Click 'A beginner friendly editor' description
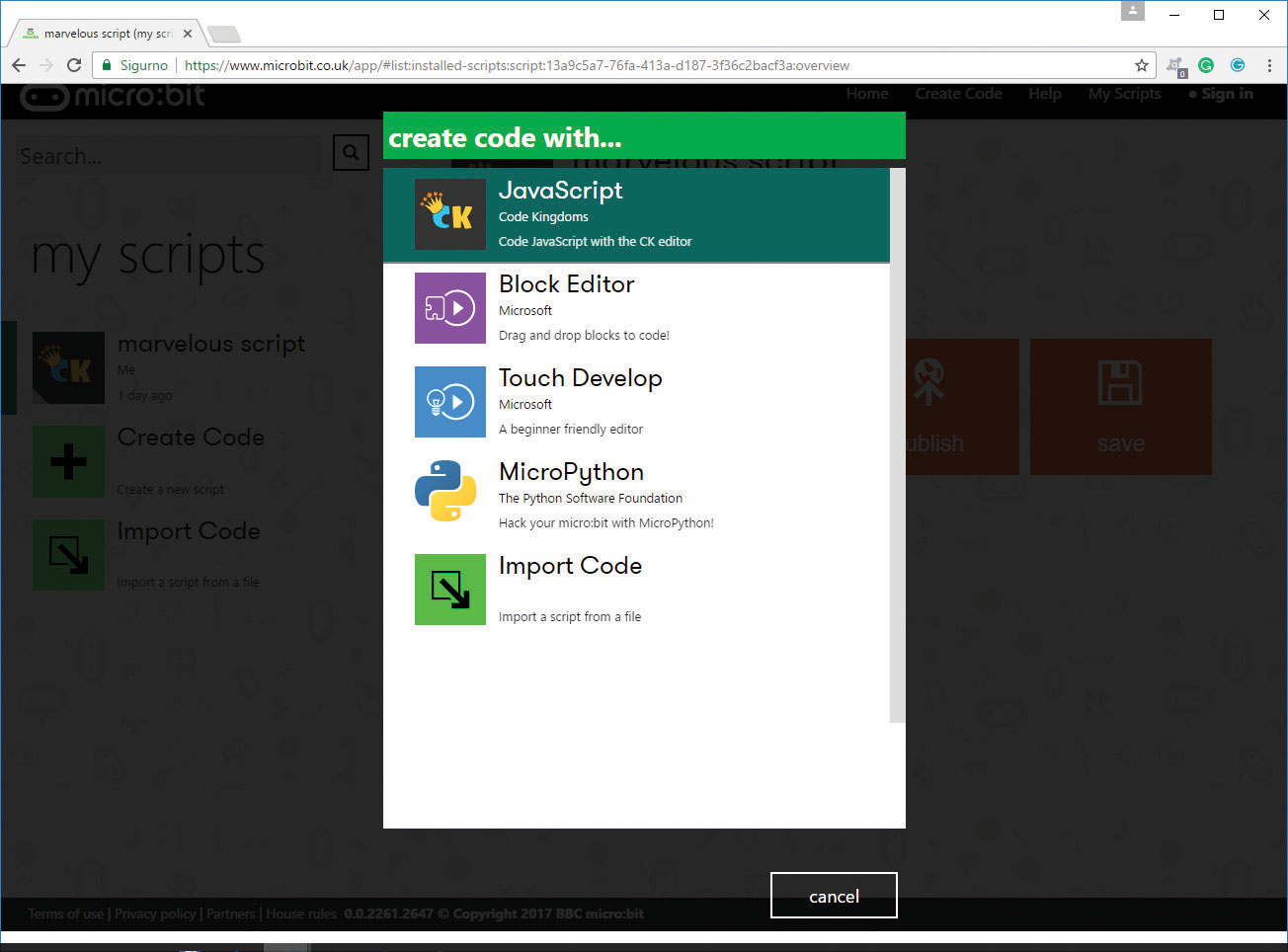Screen dimensions: 1288x952 click(571, 429)
